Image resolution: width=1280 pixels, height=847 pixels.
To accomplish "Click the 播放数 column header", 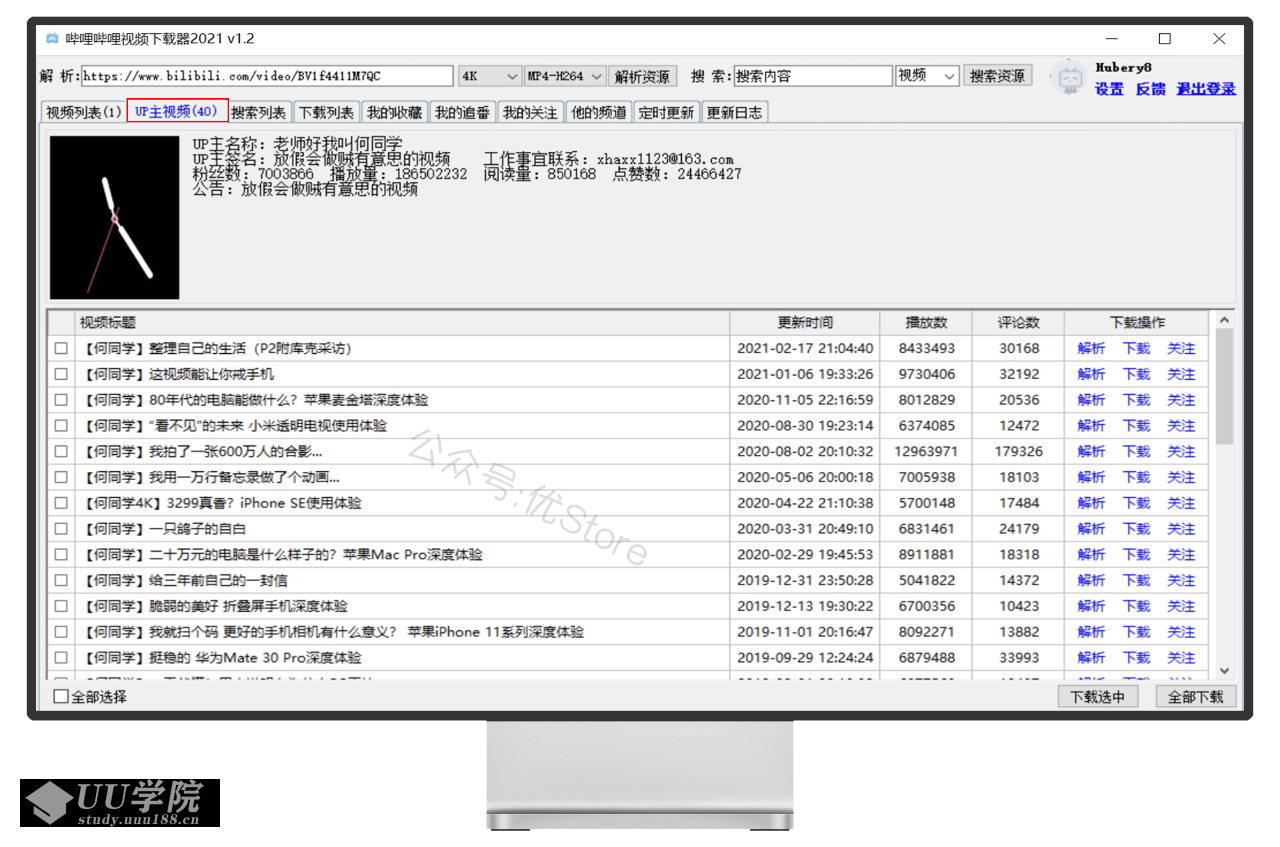I will pyautogui.click(x=926, y=323).
